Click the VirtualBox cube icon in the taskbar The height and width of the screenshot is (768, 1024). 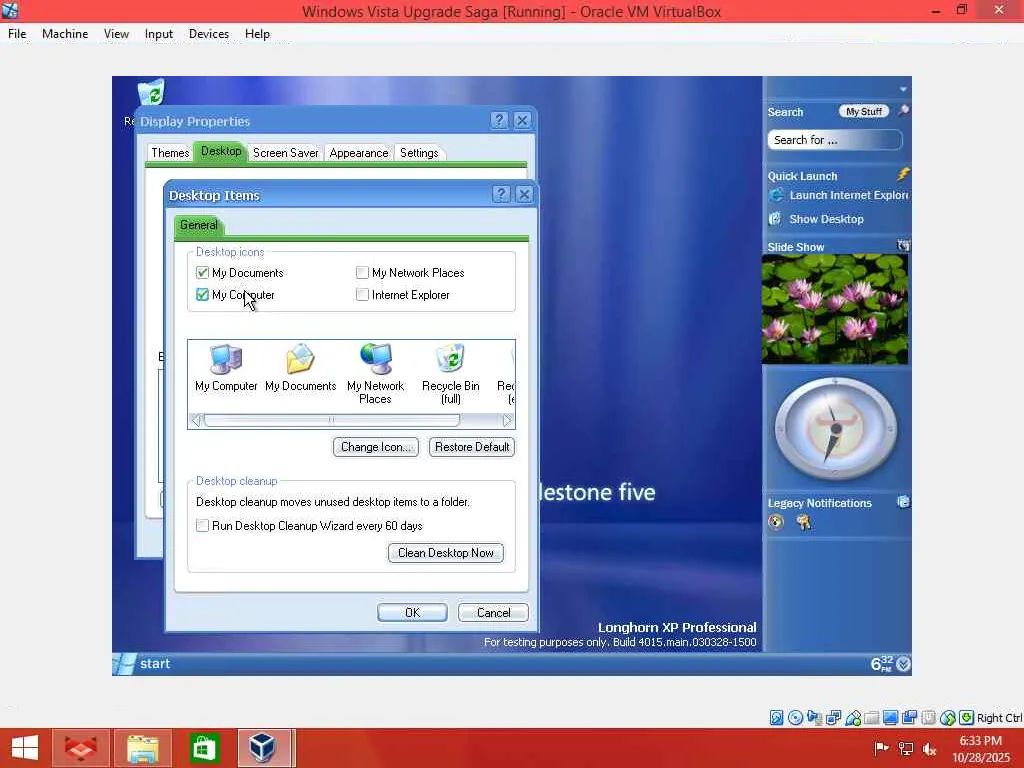pos(264,748)
